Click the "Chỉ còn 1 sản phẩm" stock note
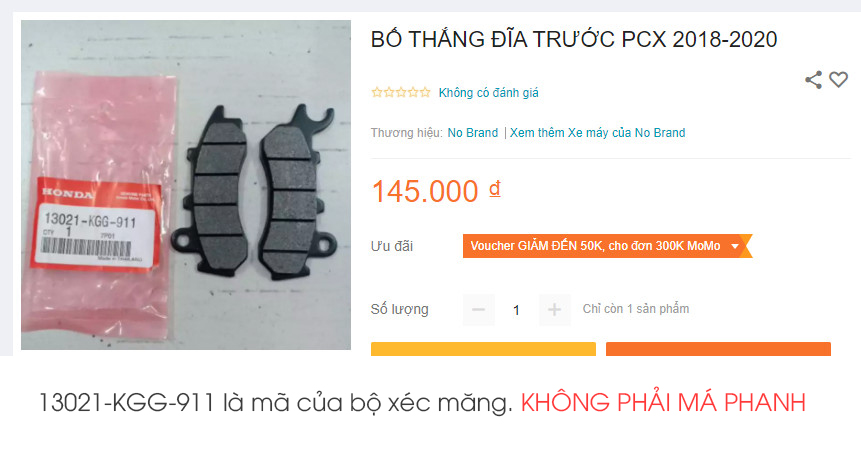 (636, 309)
